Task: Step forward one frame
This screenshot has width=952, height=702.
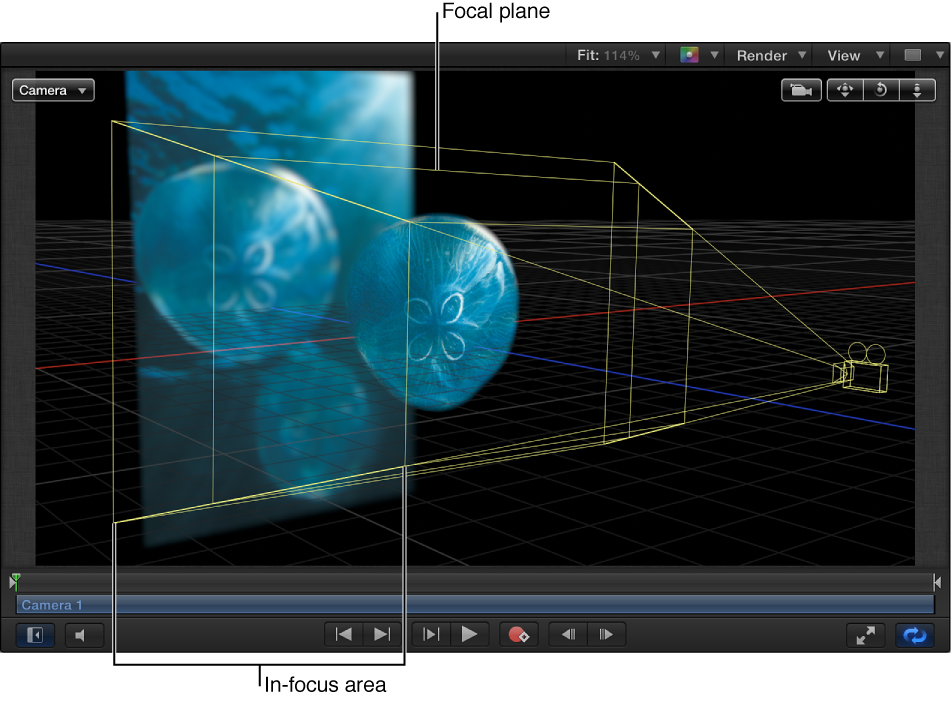Action: tap(606, 634)
